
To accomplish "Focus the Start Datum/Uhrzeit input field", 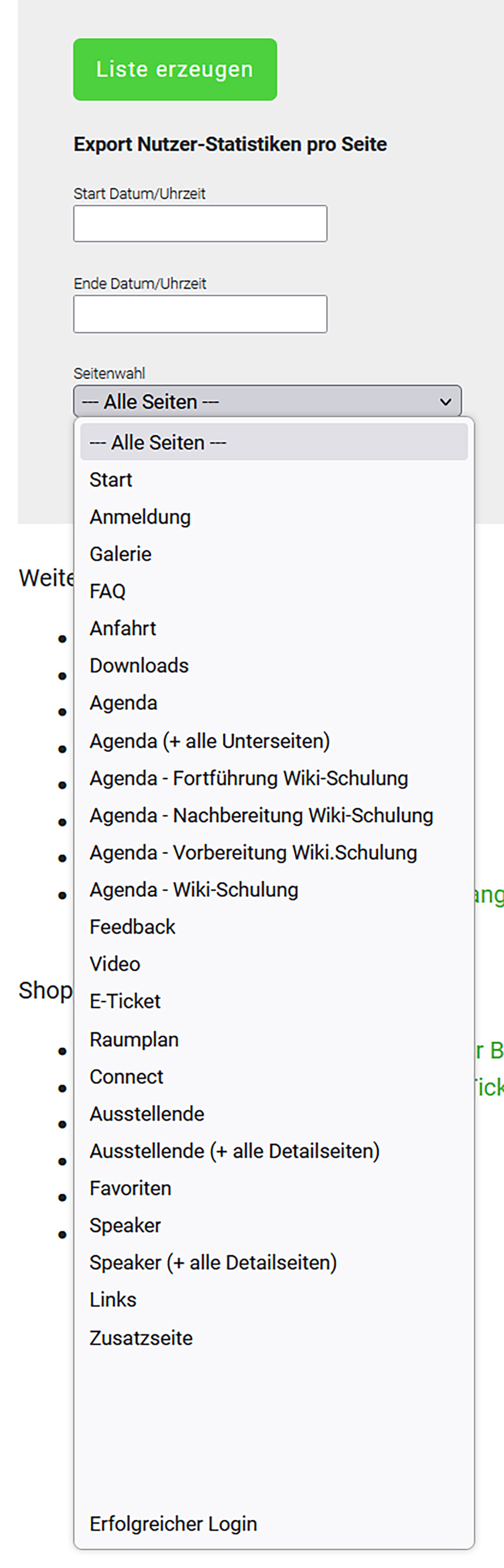I will 200,224.
